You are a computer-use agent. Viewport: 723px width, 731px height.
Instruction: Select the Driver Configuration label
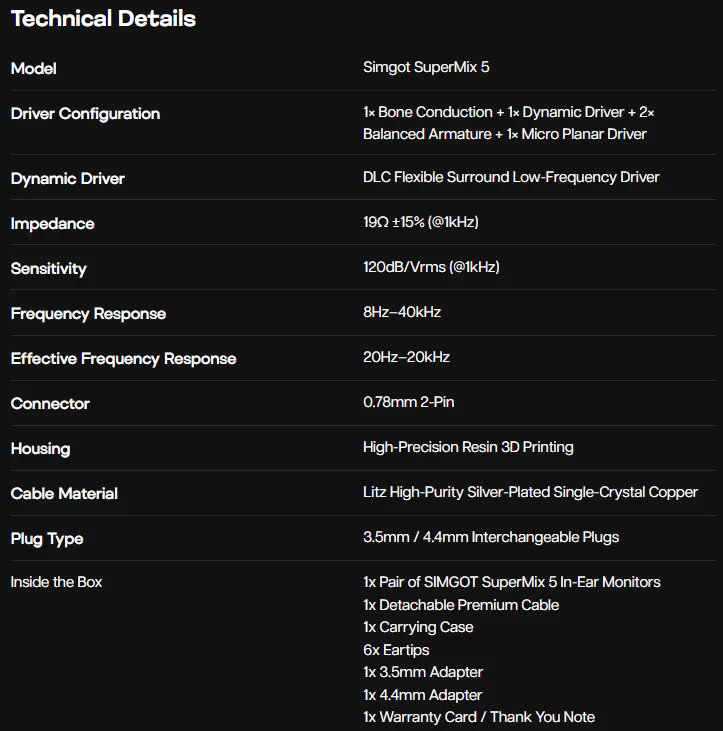pyautogui.click(x=85, y=114)
